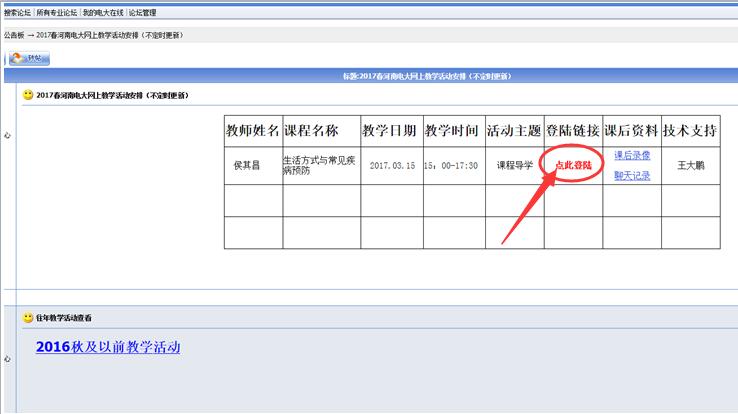Click teacher name 侯其昌 cell

click(x=246, y=165)
